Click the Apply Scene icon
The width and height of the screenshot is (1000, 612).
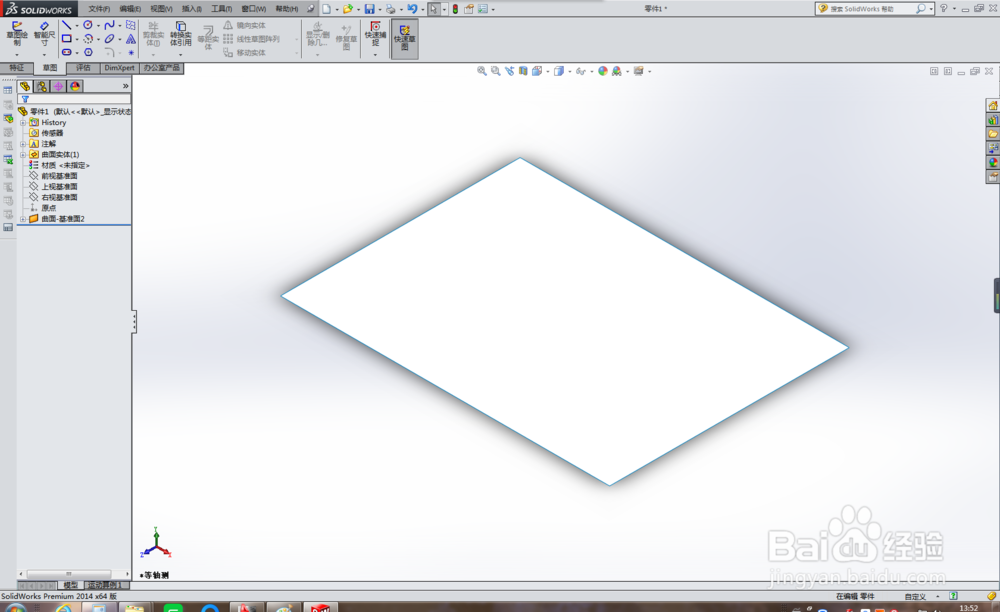click(x=617, y=71)
